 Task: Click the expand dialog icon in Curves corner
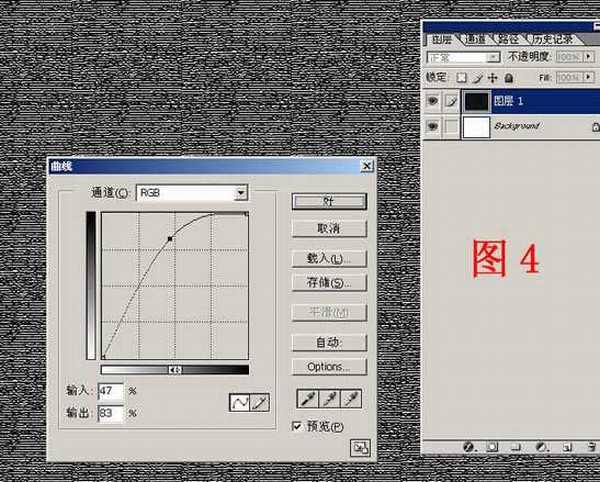click(x=358, y=449)
